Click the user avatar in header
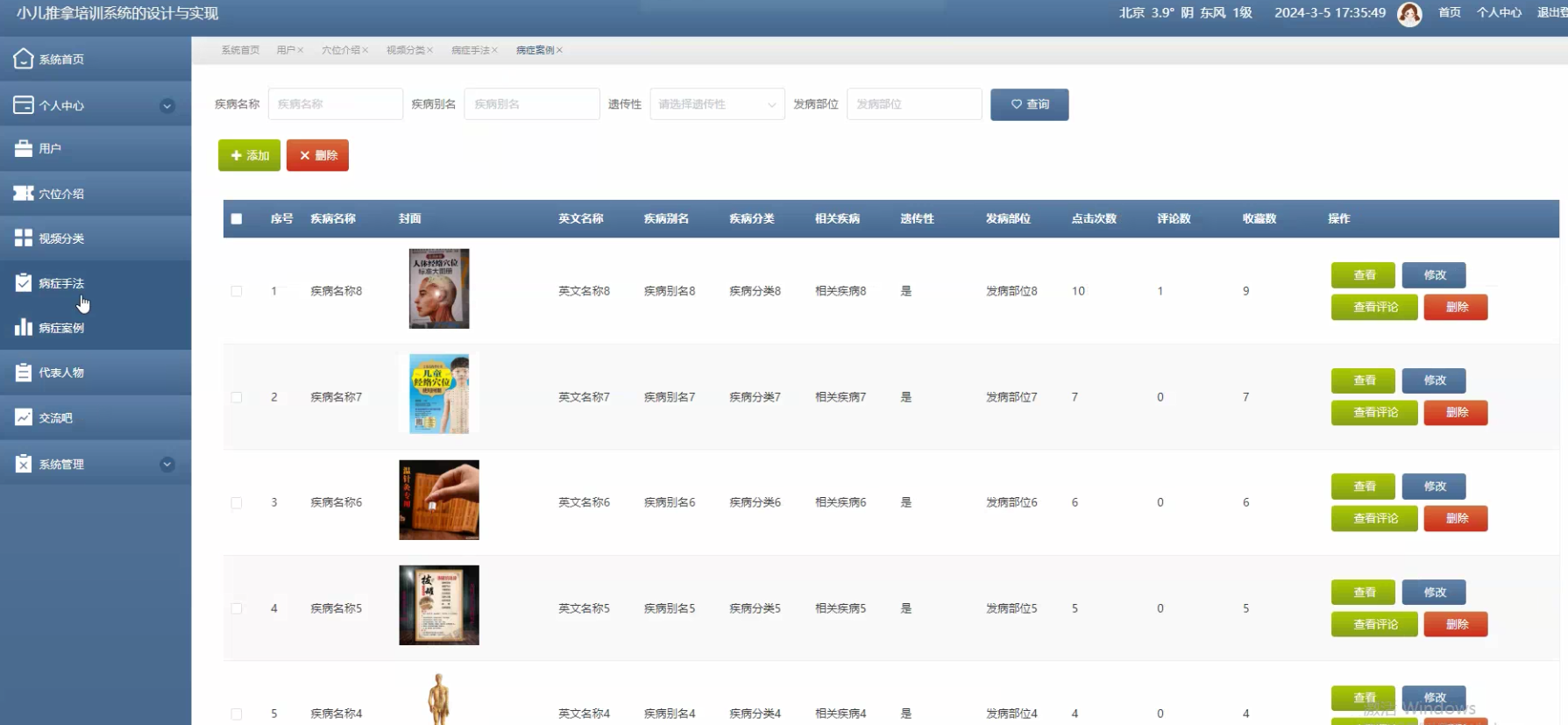The width and height of the screenshot is (1568, 725). coord(1409,14)
